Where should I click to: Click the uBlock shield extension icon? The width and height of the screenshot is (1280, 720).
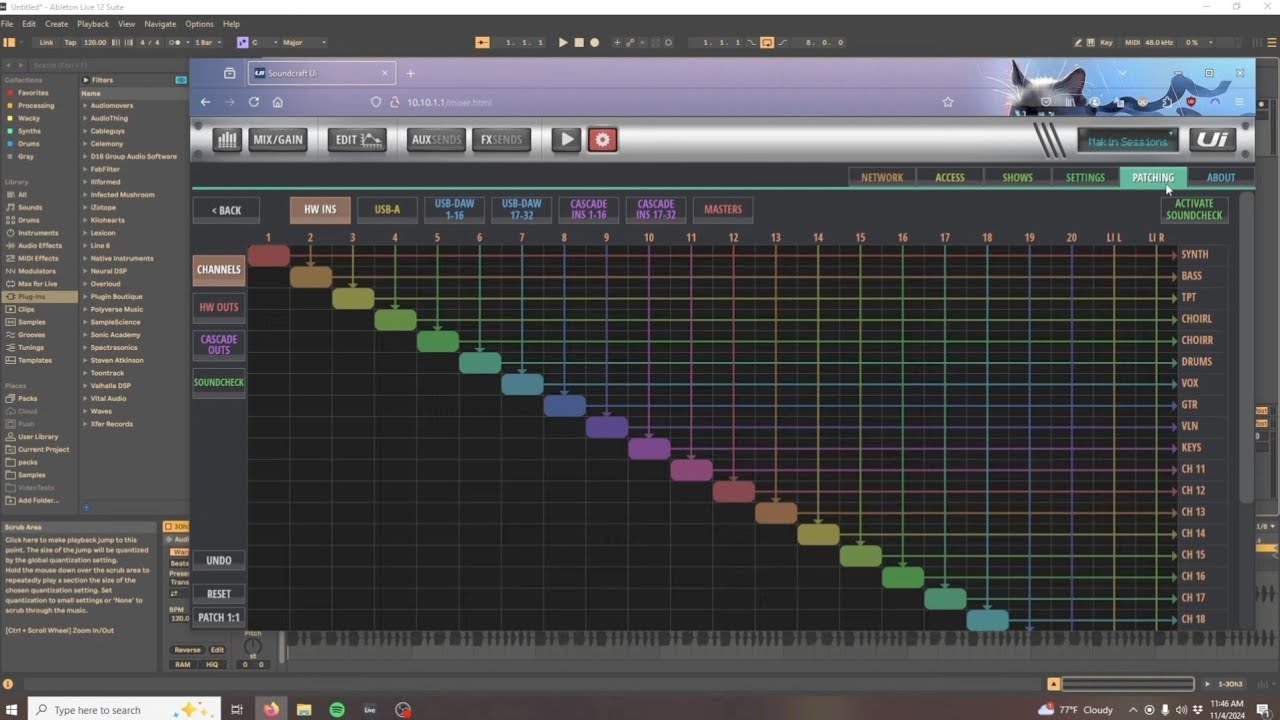1191,102
